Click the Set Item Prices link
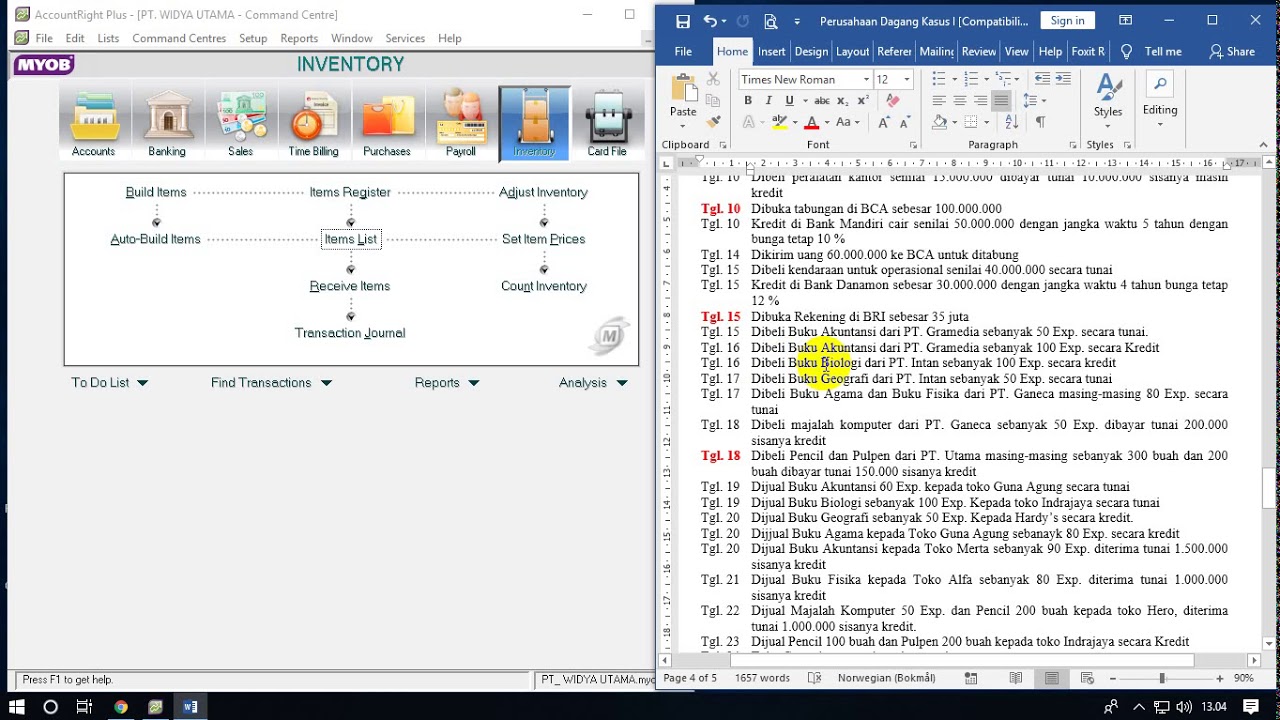The width and height of the screenshot is (1280, 720). pos(543,239)
